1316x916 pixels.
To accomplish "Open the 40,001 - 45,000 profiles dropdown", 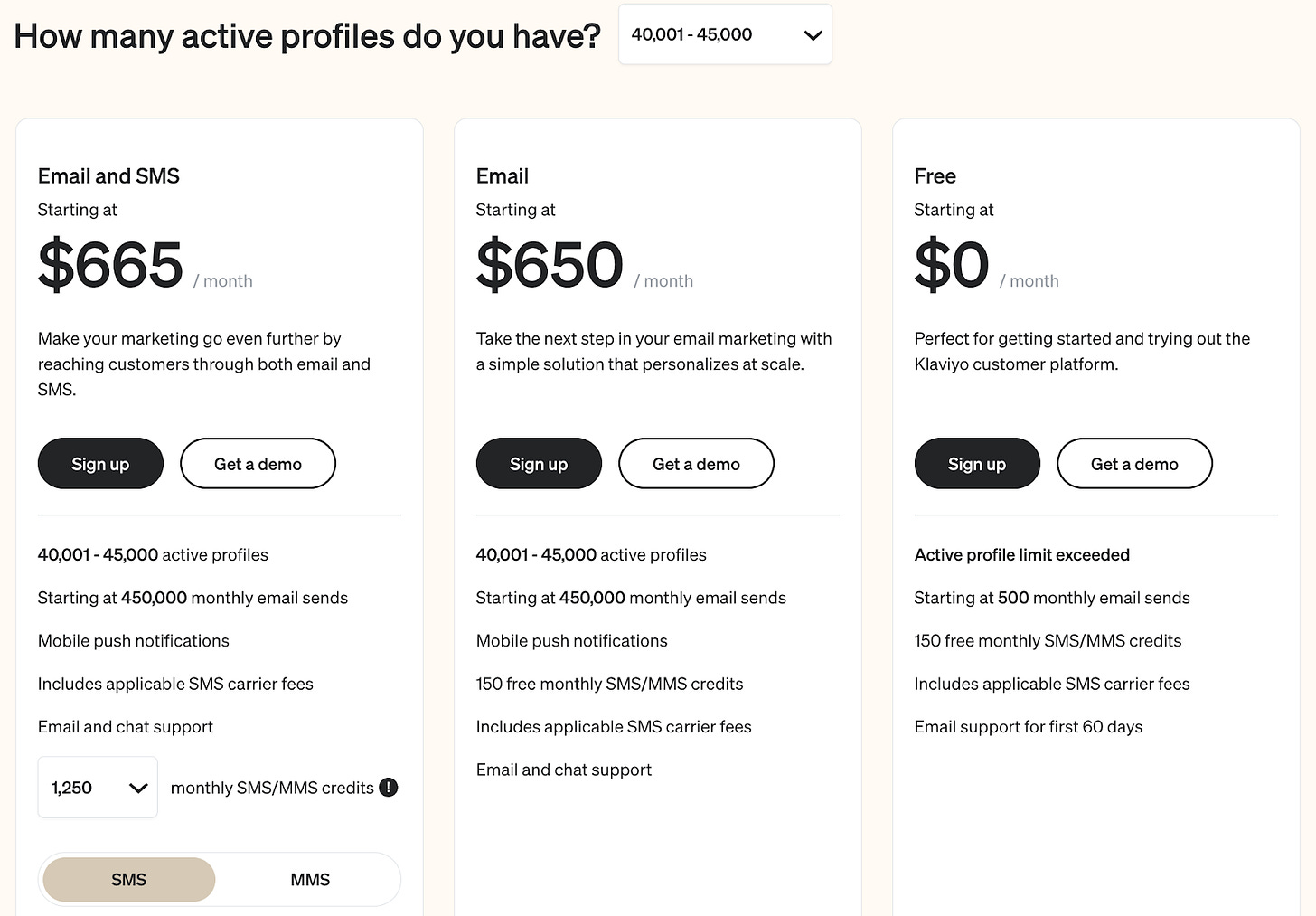I will [x=725, y=34].
